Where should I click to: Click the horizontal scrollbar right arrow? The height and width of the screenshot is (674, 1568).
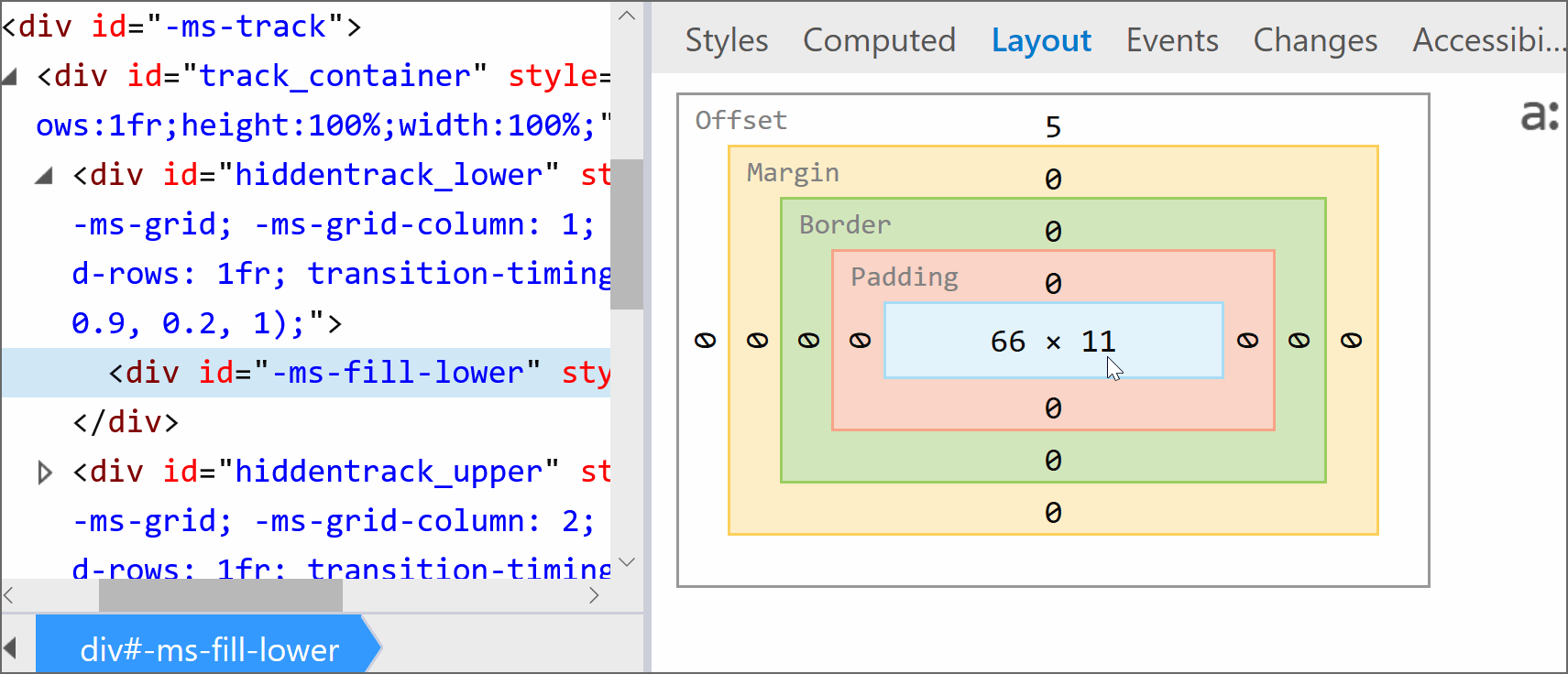(x=594, y=595)
